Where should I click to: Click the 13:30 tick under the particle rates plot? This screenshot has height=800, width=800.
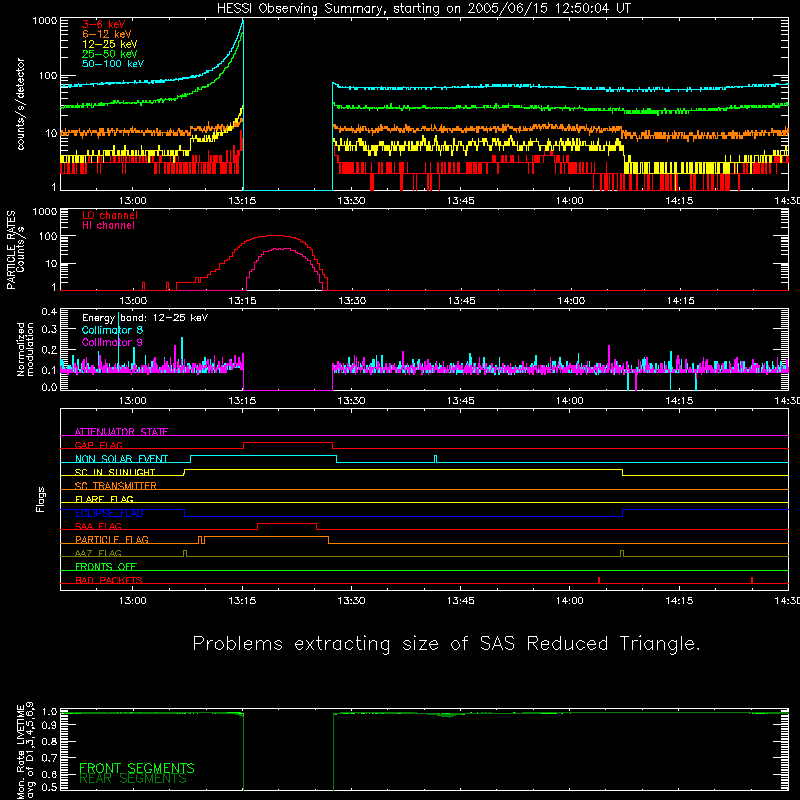(x=352, y=301)
